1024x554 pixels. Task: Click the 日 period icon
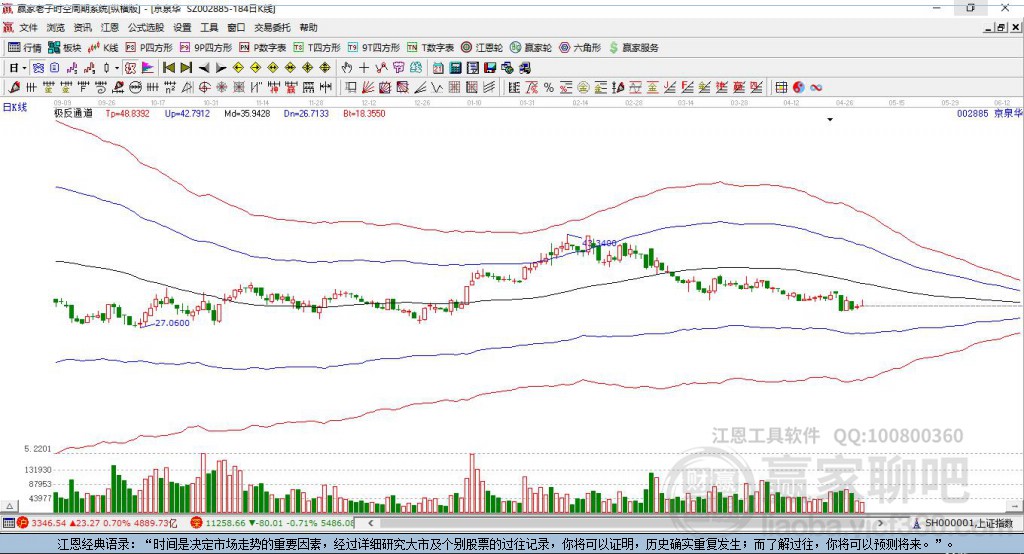(x=13, y=68)
